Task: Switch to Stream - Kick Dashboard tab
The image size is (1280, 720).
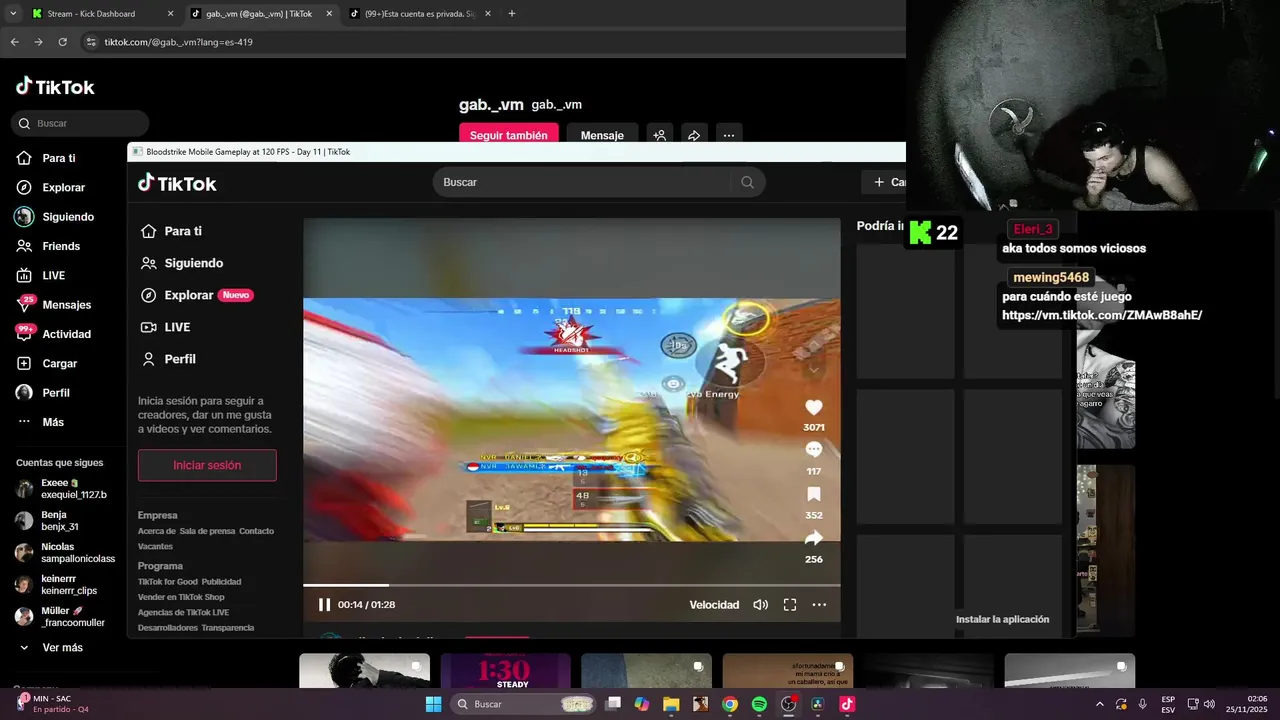Action: point(102,14)
